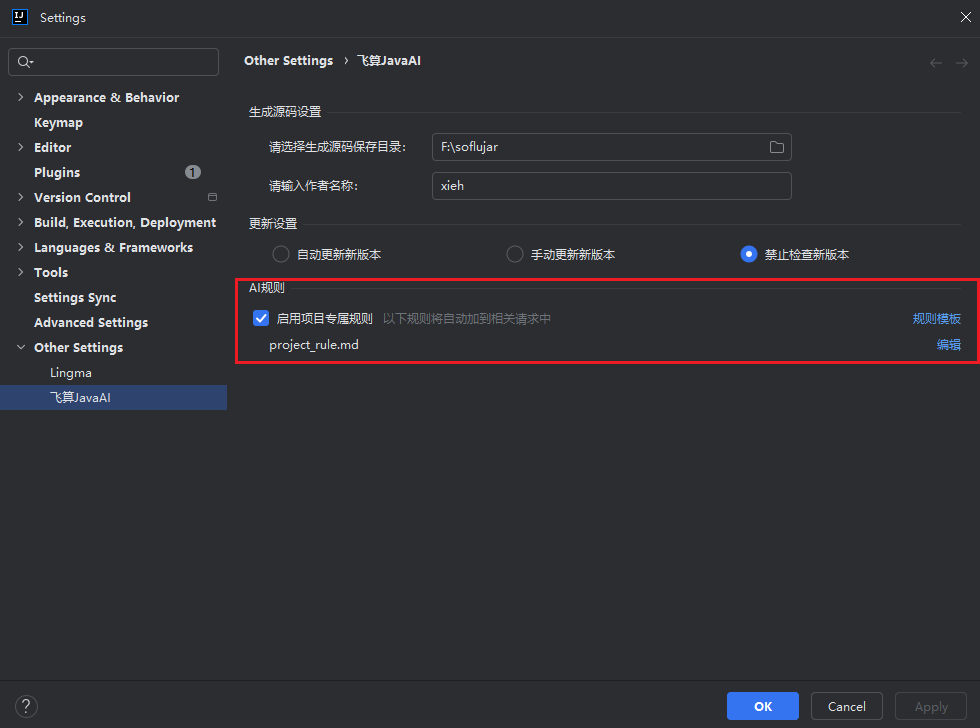
Task: Click the 更新设置 section heading
Action: pyautogui.click(x=273, y=224)
